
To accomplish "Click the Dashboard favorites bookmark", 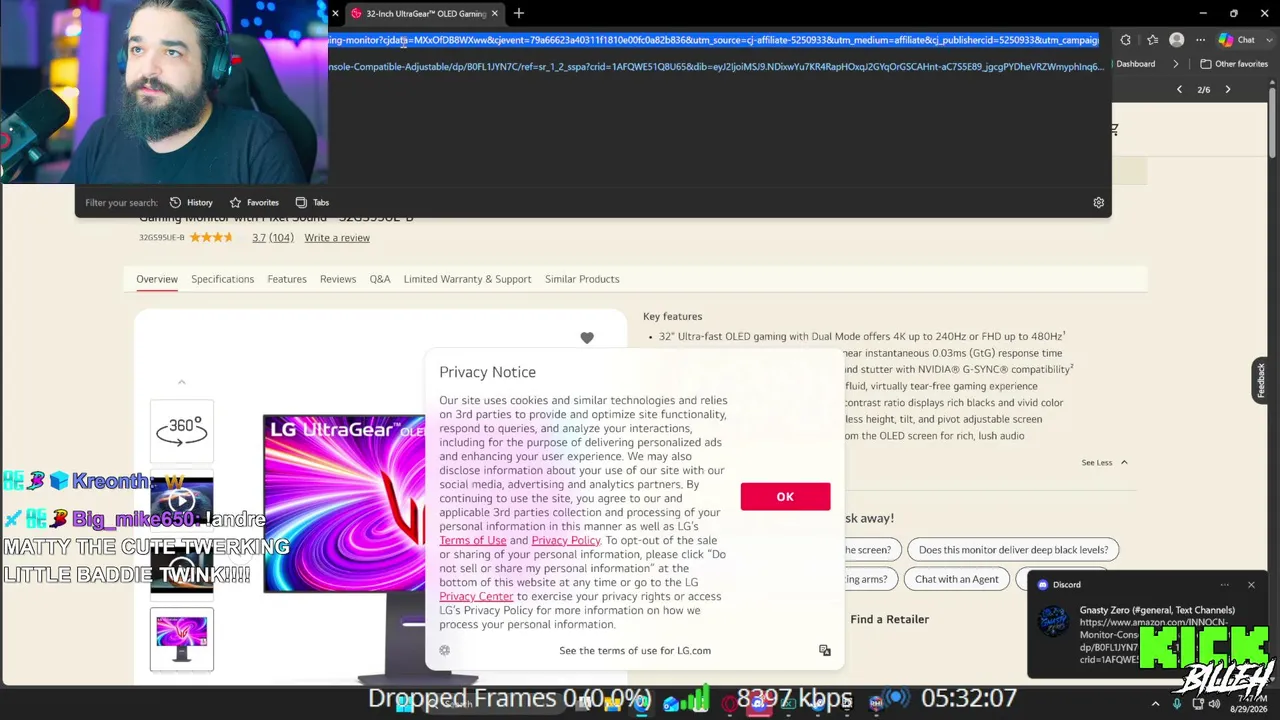I will (x=1136, y=64).
